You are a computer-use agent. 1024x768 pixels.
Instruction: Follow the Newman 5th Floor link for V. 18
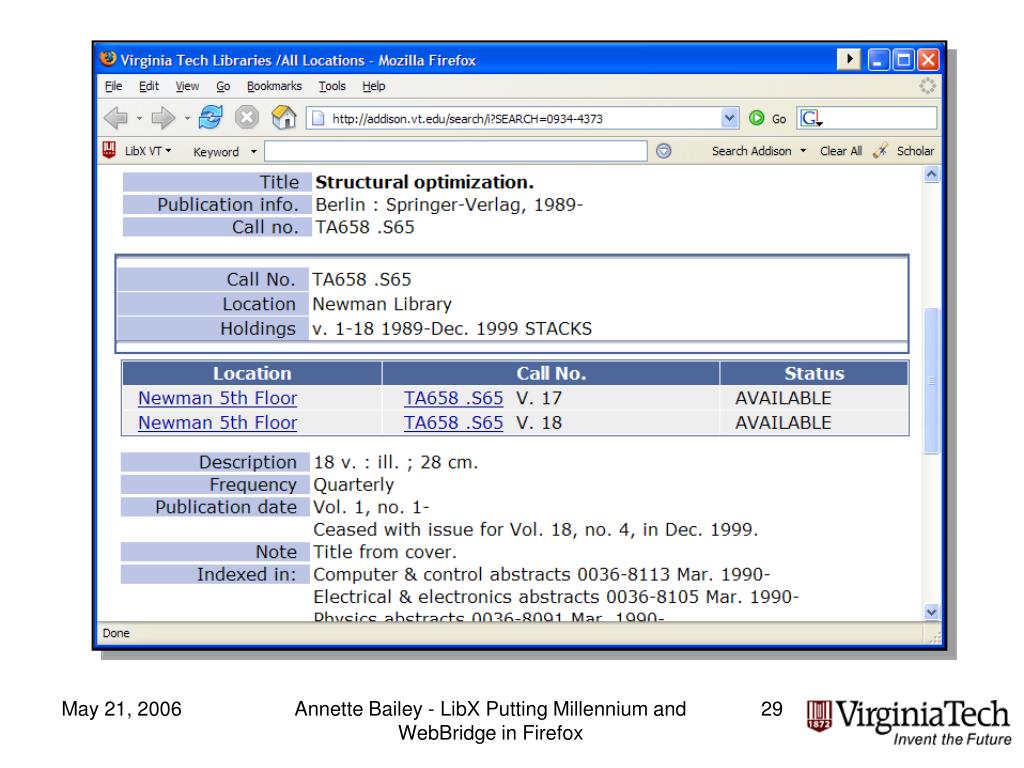coord(217,423)
